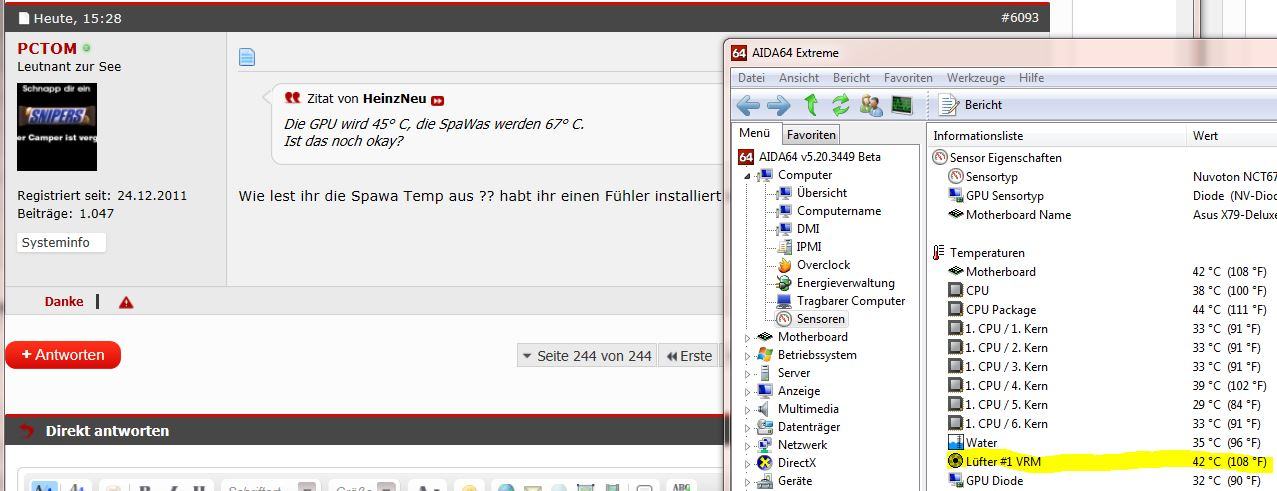Viewport: 1277px width, 491px height.
Task: Click the PCTOM avatar image
Action: [57, 127]
